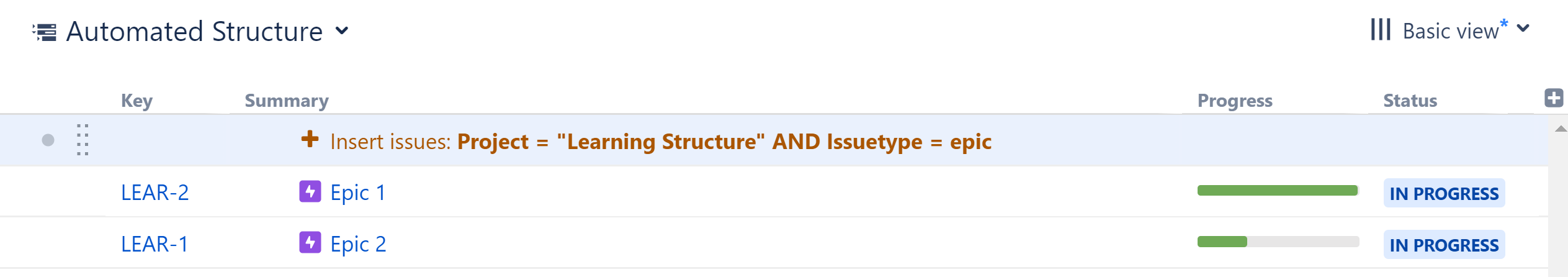Open issue link LEAR-2

(x=155, y=193)
